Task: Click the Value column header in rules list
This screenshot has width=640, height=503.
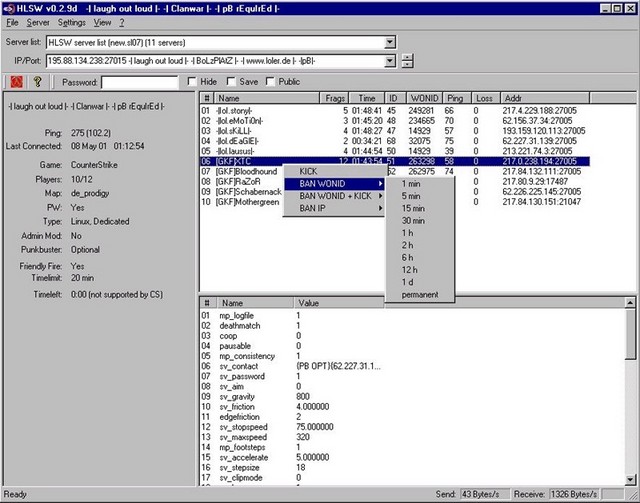Action: click(338, 303)
